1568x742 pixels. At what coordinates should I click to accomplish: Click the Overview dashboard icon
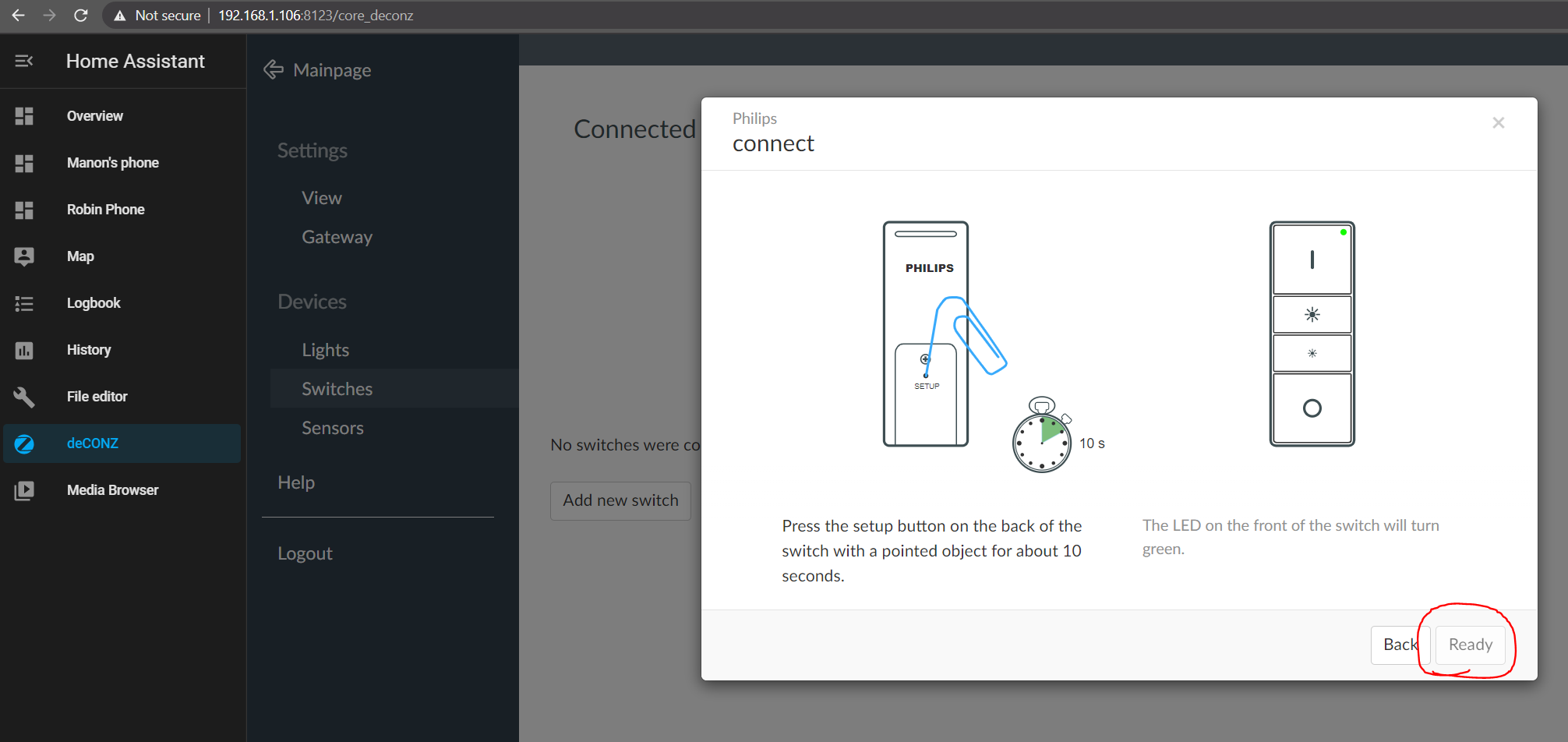[x=24, y=116]
